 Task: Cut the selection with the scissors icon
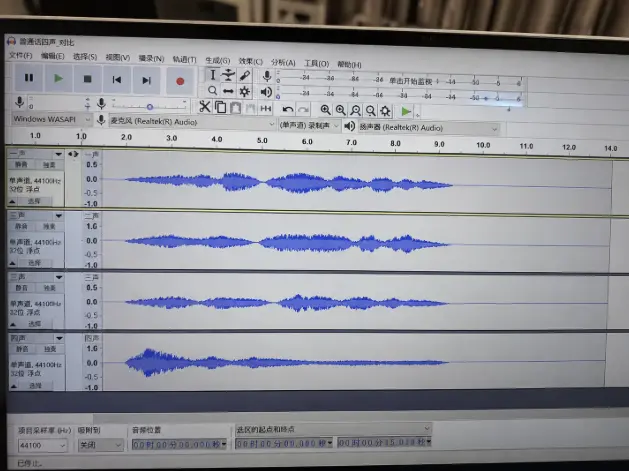pos(205,107)
